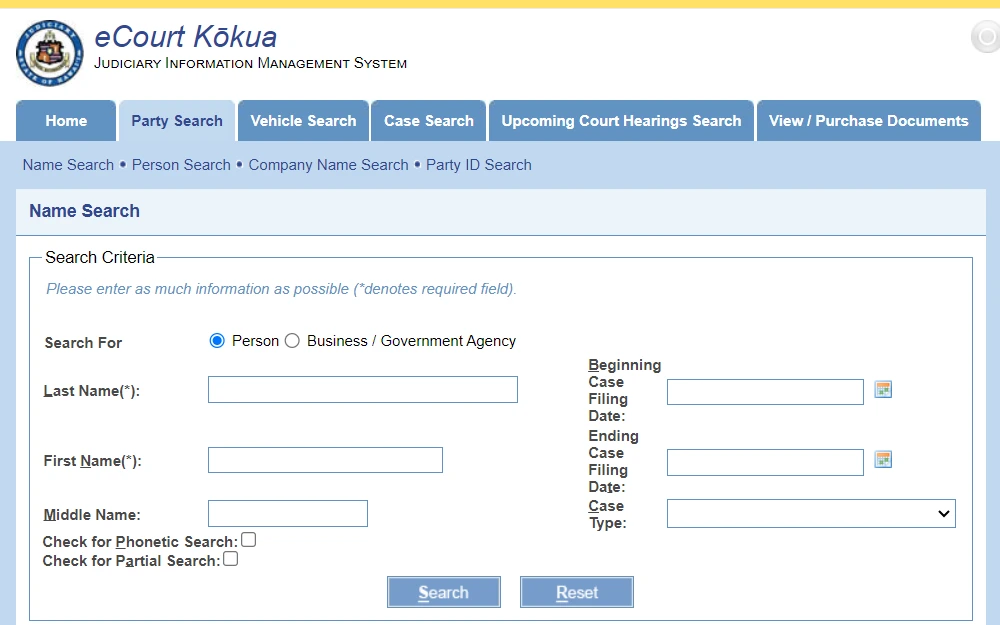The image size is (1000, 625).
Task: Open calendar picker for Ending Case Filing Date
Action: tap(883, 460)
